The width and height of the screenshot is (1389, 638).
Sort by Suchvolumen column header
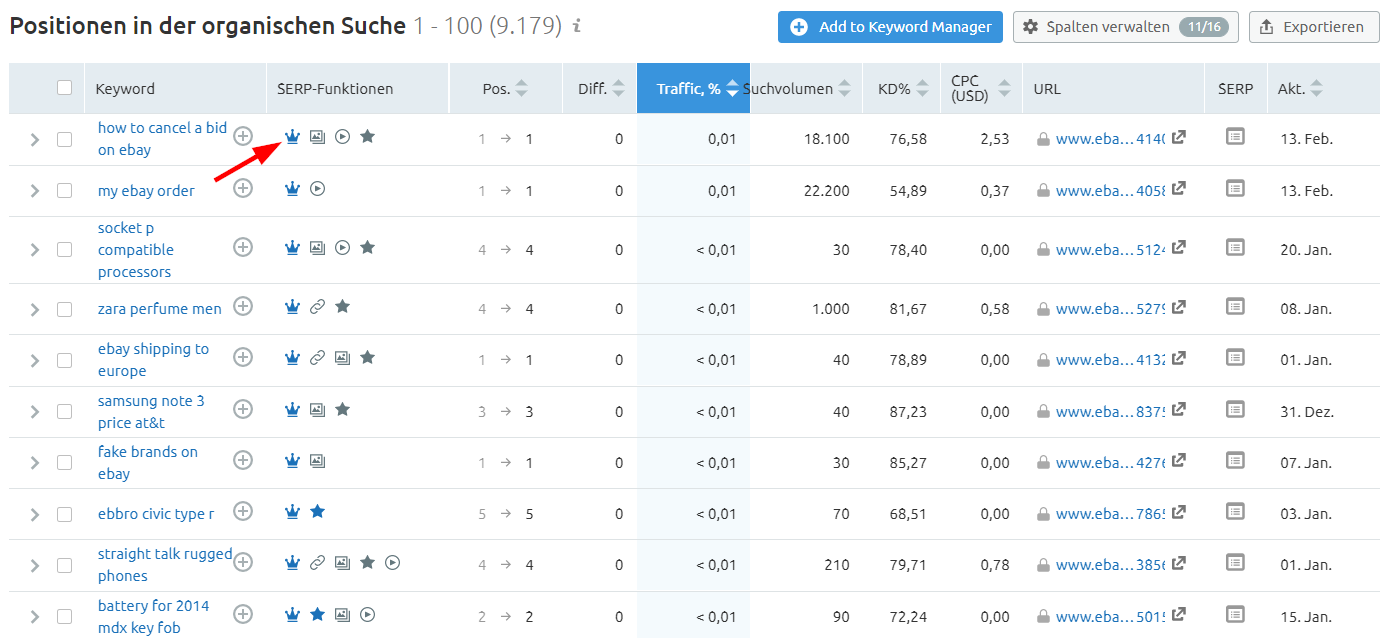(x=798, y=89)
